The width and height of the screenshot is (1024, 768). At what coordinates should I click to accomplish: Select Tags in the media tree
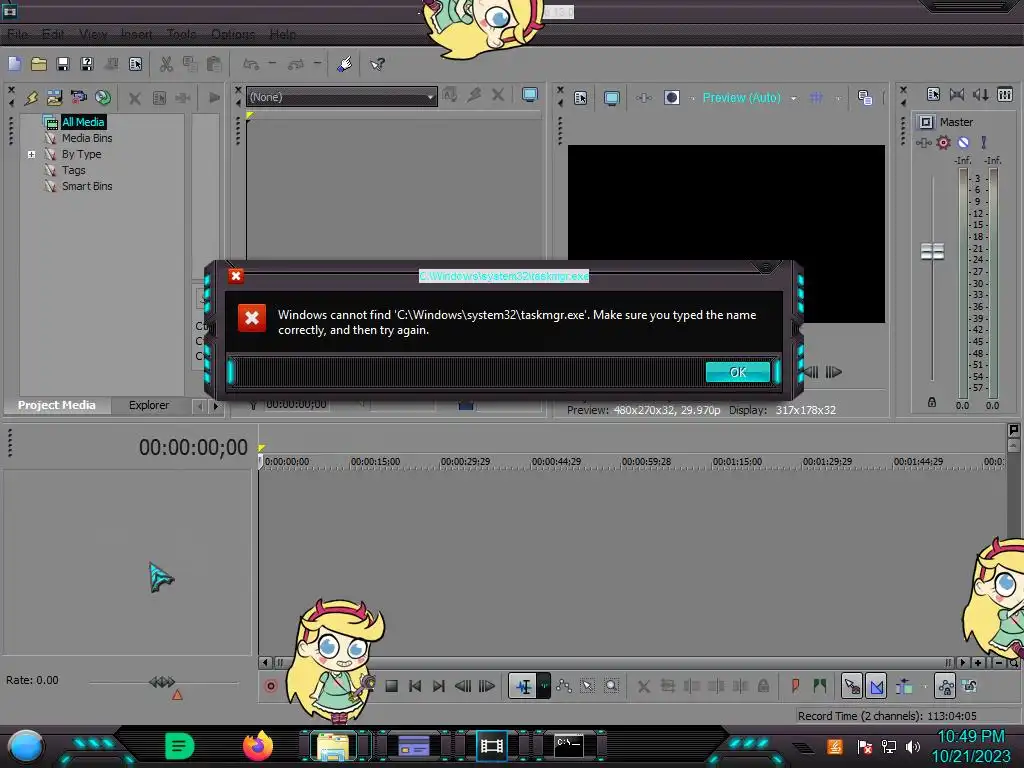point(74,170)
